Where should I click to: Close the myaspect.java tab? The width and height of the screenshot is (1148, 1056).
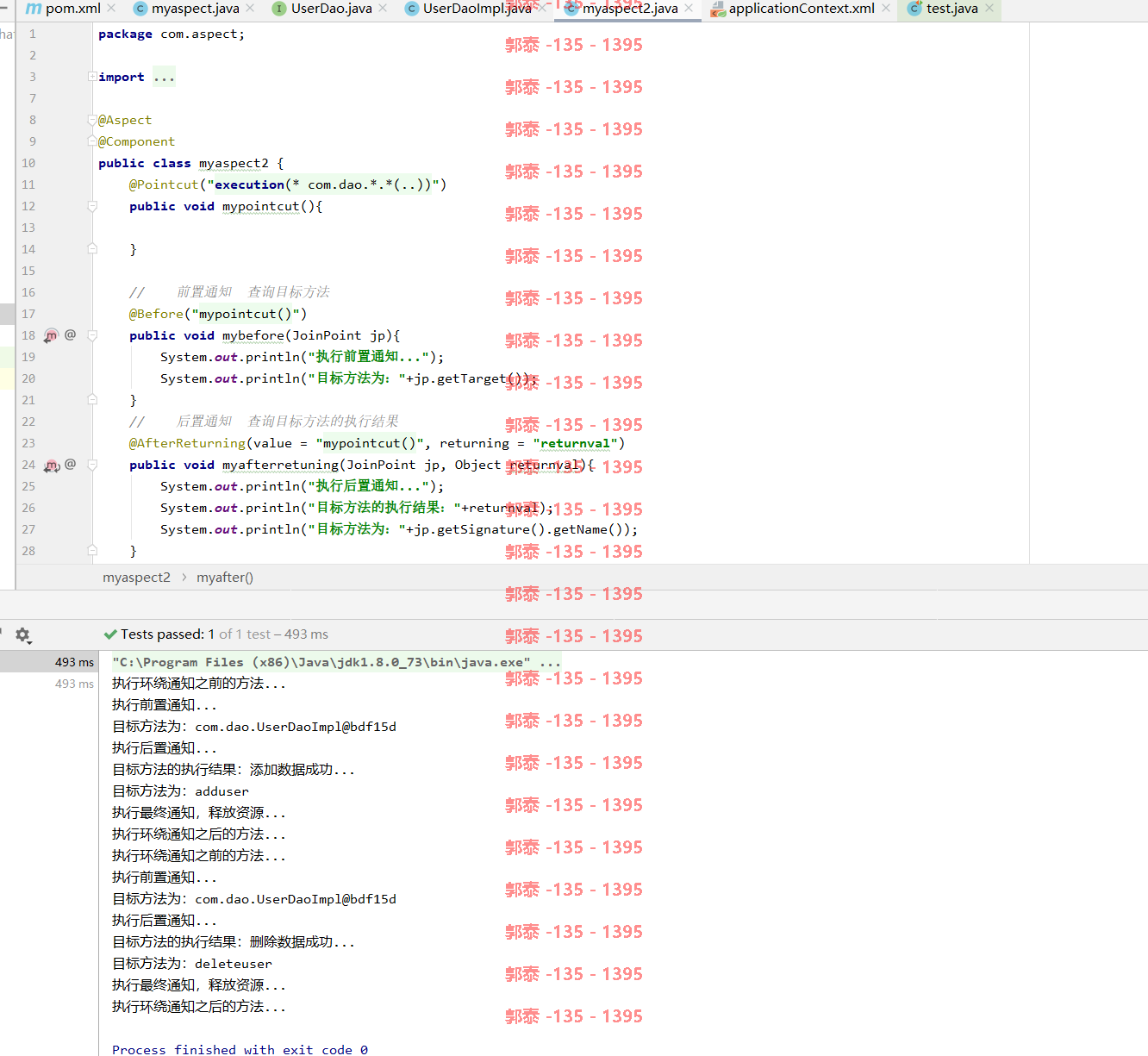pyautogui.click(x=250, y=9)
